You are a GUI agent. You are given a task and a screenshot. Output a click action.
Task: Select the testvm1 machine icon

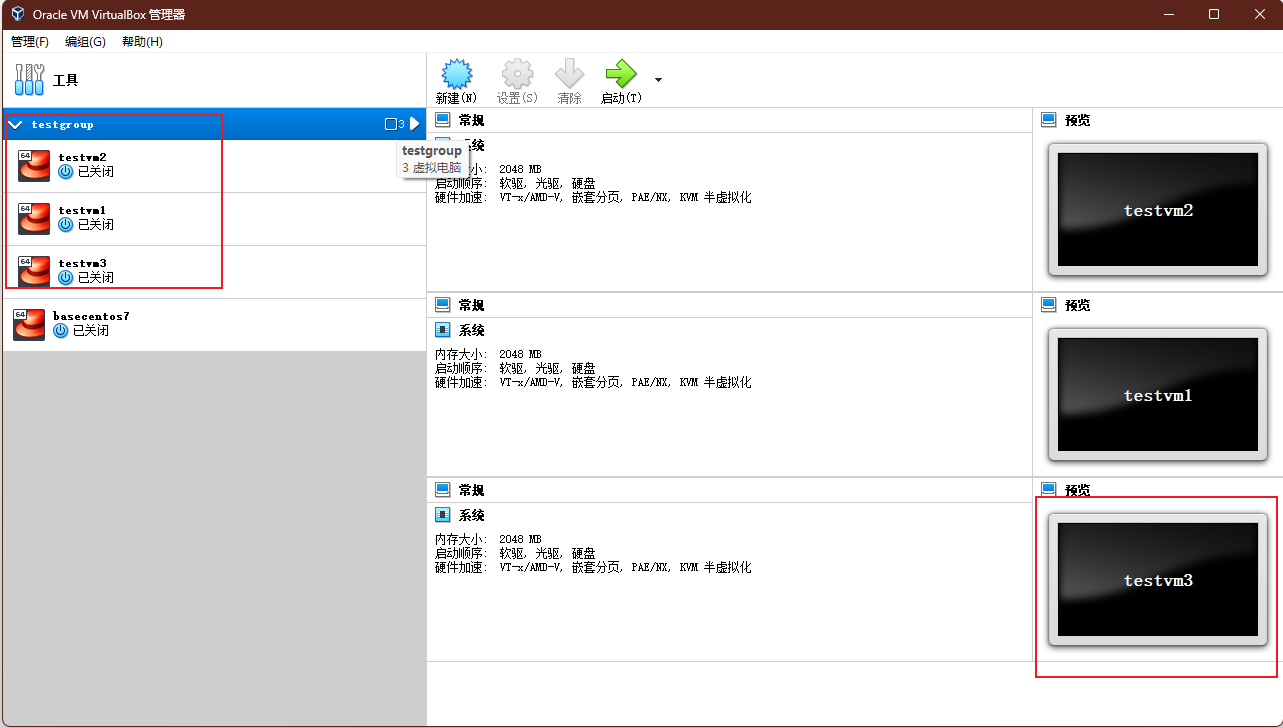(34, 219)
